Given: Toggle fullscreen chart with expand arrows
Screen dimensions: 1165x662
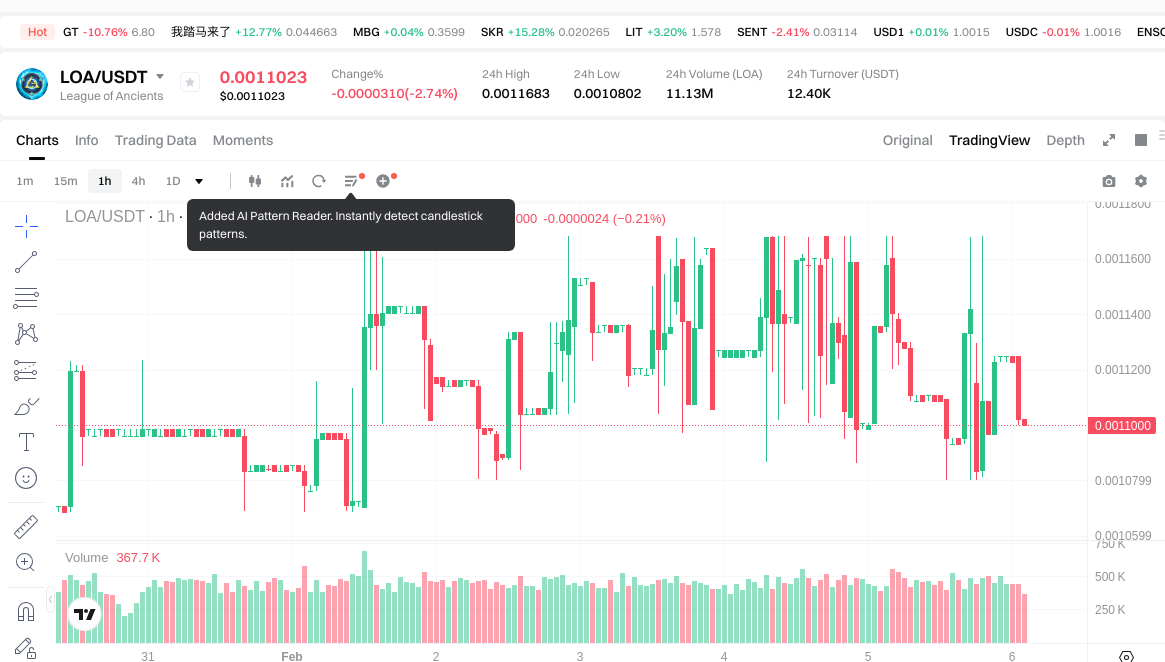Looking at the screenshot, I should coord(1108,140).
